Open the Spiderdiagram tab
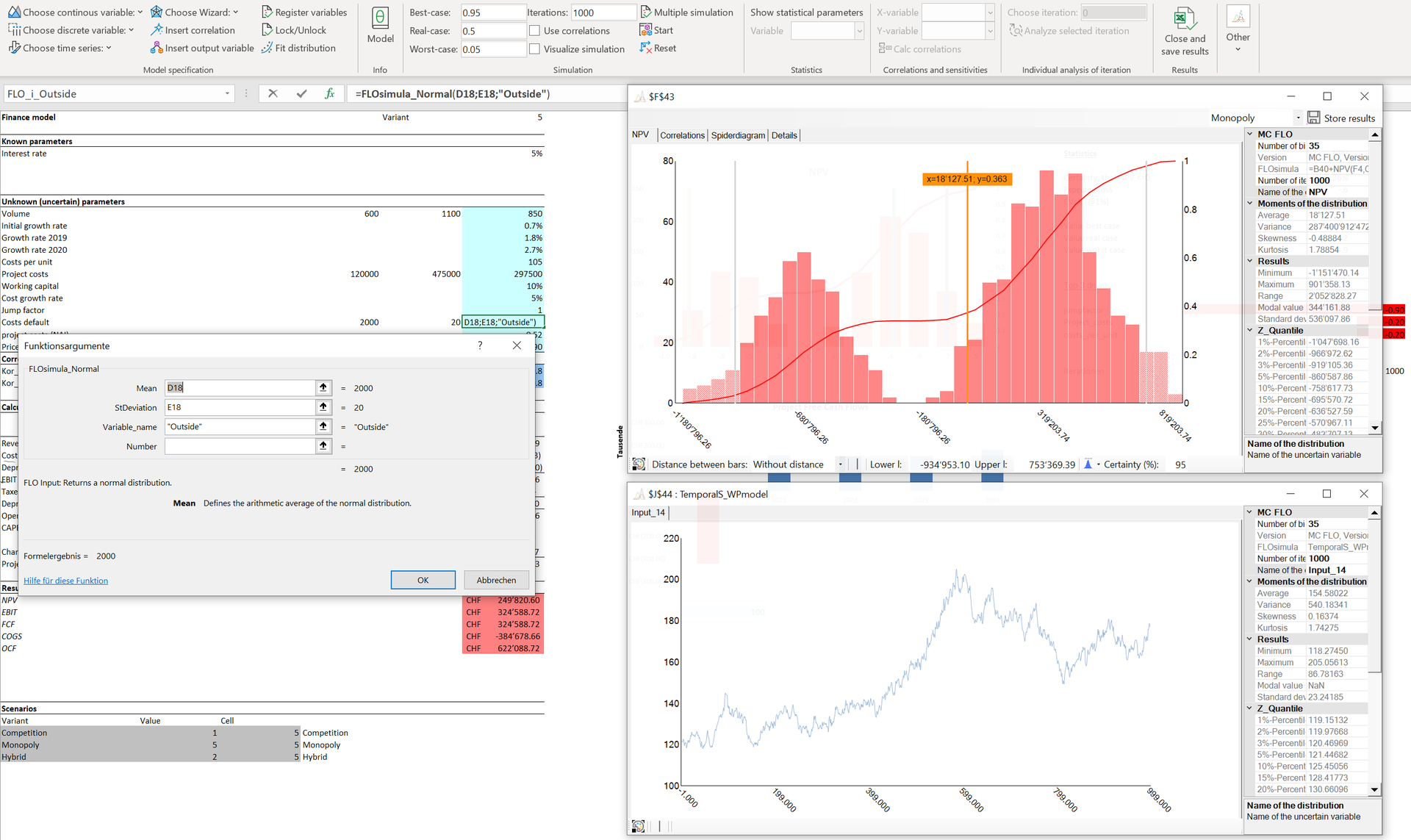1411x840 pixels. 737,135
